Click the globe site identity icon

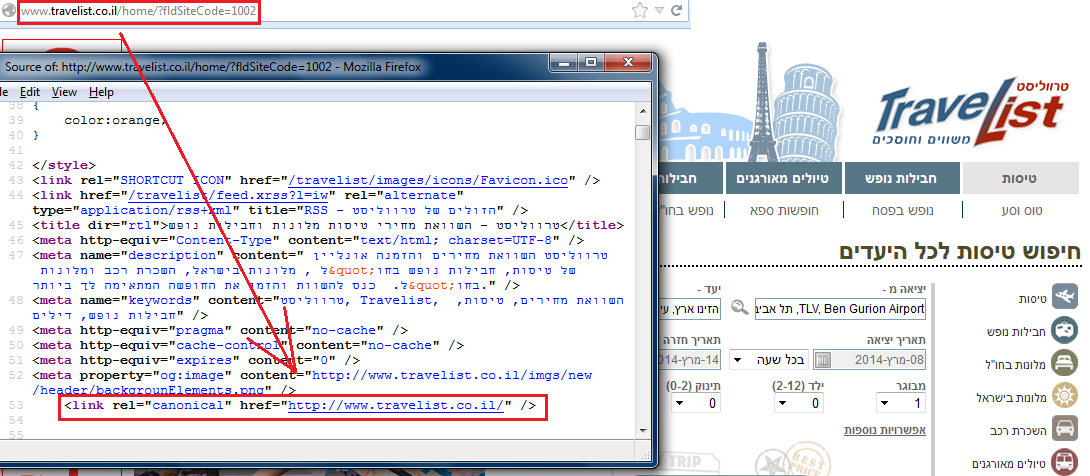(8, 11)
